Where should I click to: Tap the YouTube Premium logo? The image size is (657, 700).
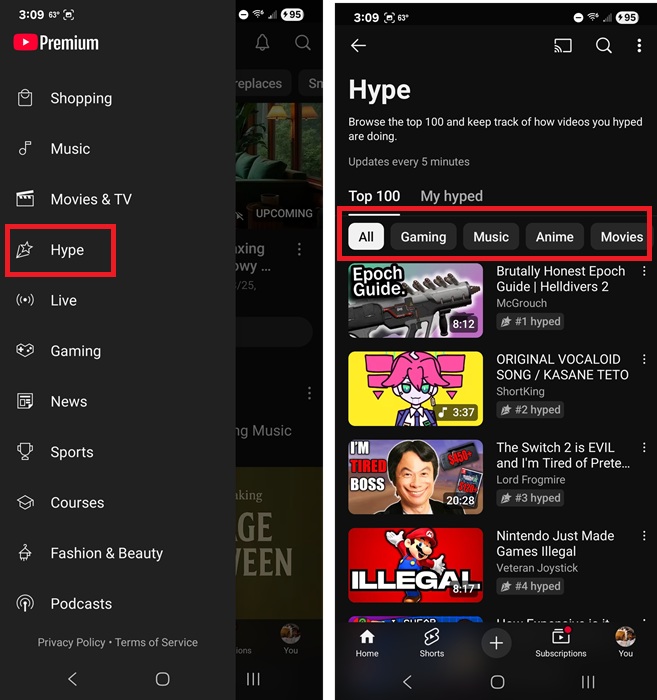click(x=56, y=43)
